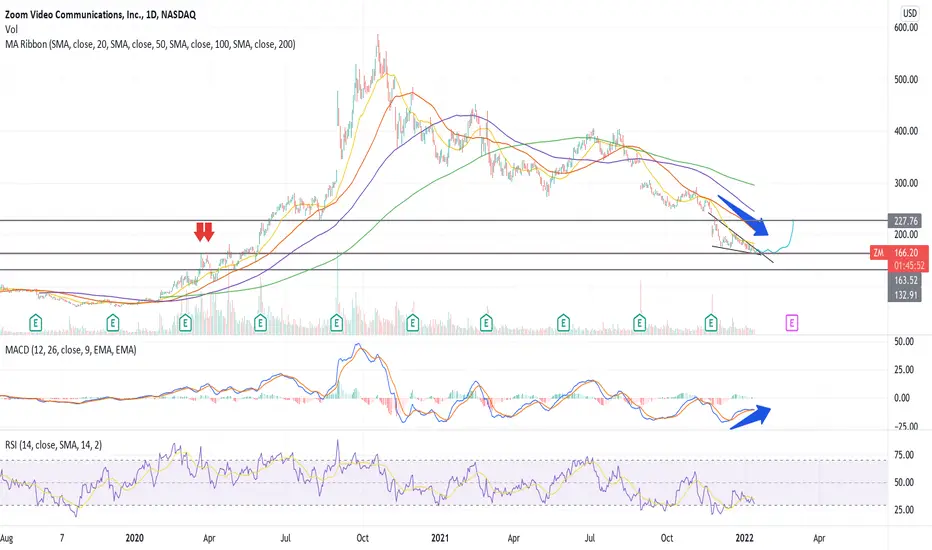Click the MACD (12, 26, close, 9) legend
This screenshot has height=550, width=932.
pyautogui.click(x=70, y=350)
